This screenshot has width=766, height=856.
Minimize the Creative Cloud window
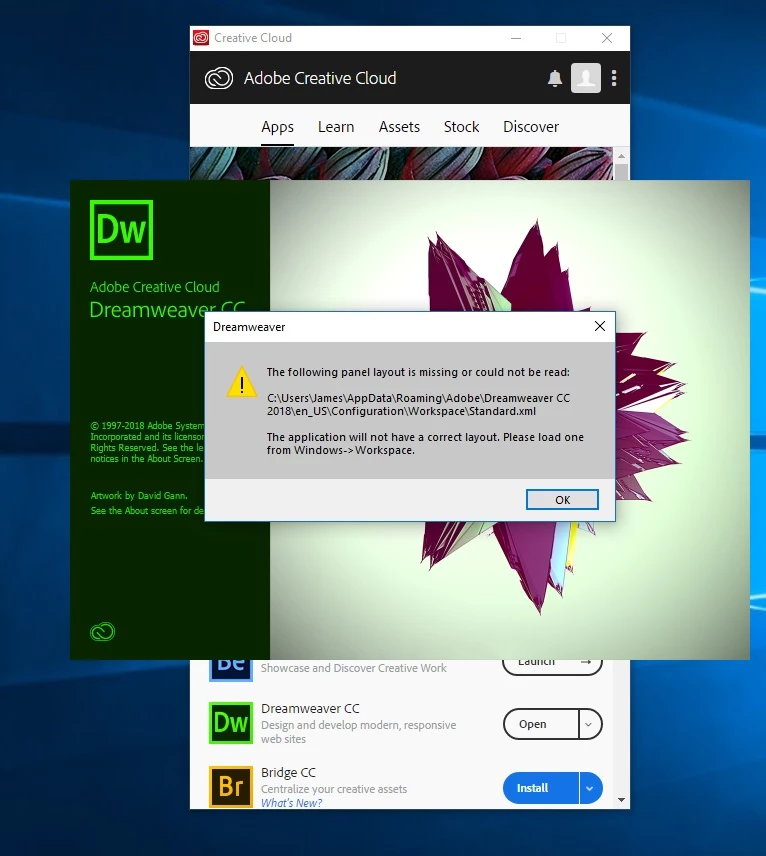pos(516,38)
